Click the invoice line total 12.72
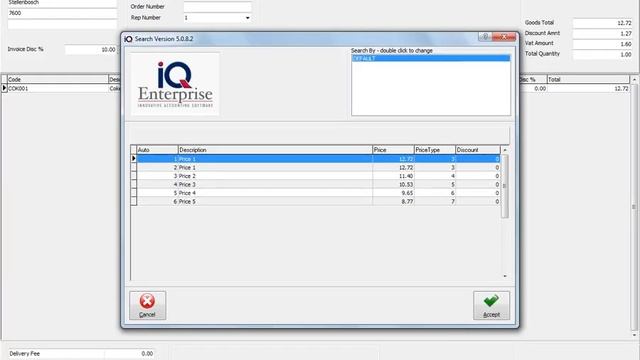This screenshot has height=360, width=640. coord(588,88)
